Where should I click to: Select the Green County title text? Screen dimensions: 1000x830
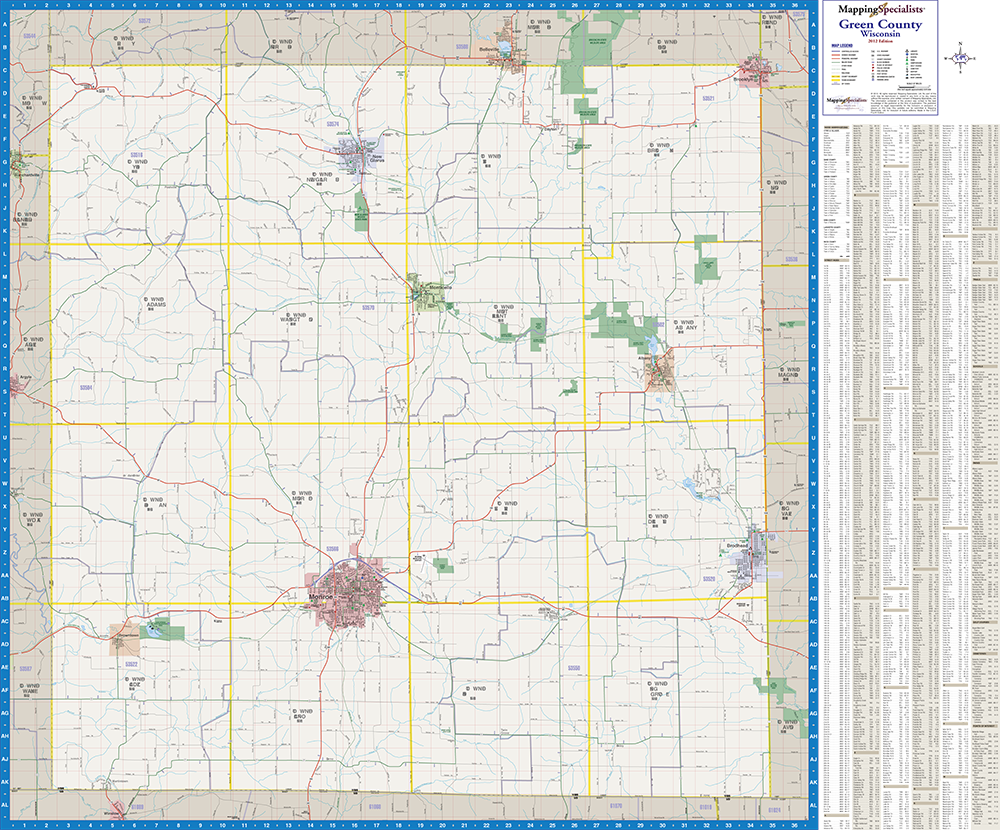(x=880, y=24)
